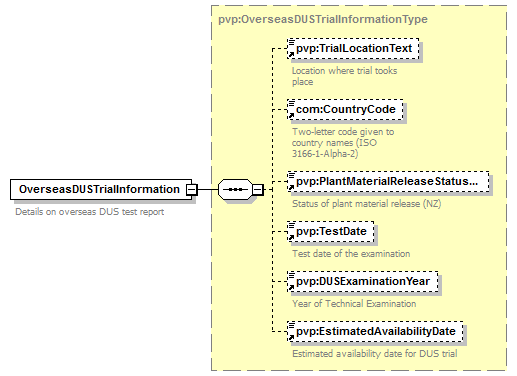Click the reference arrow icon on pvp:TestDate
This screenshot has height=376, width=517.
coord(291,237)
